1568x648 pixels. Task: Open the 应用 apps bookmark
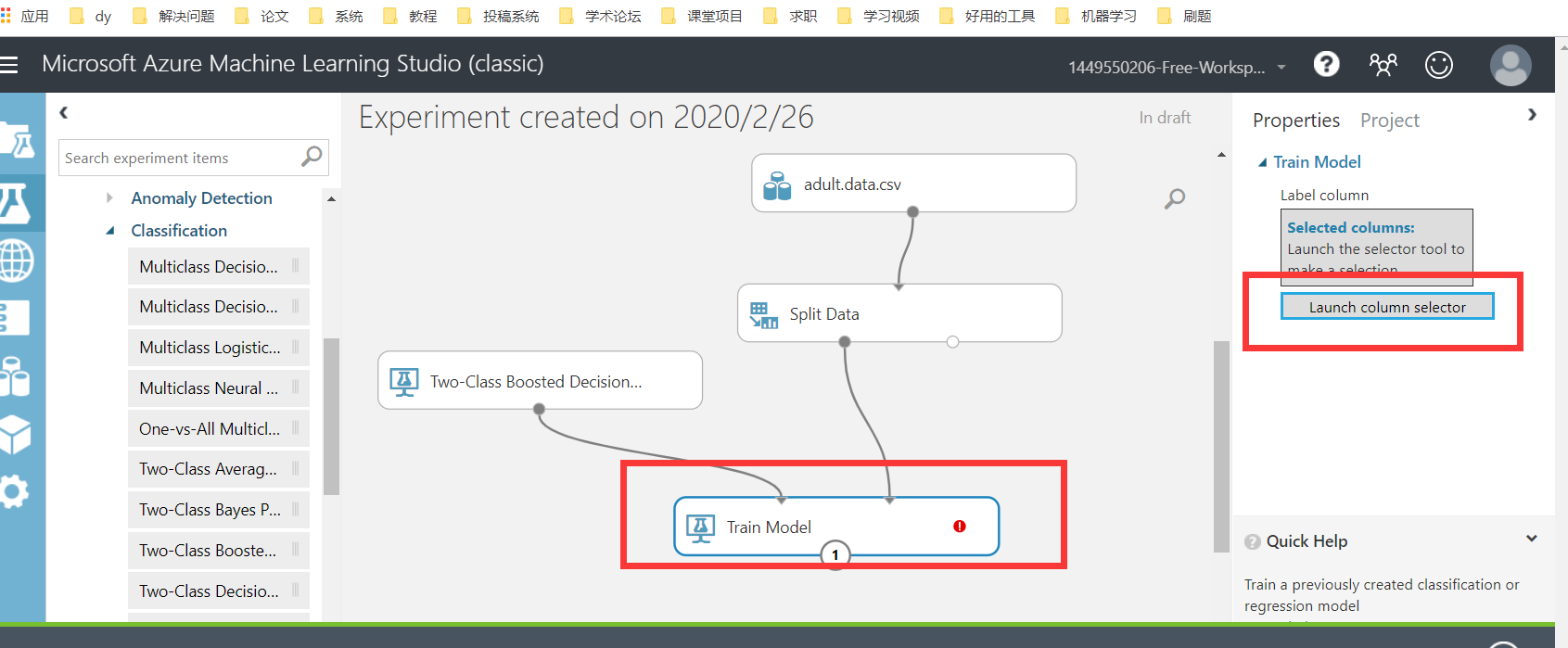click(x=25, y=16)
